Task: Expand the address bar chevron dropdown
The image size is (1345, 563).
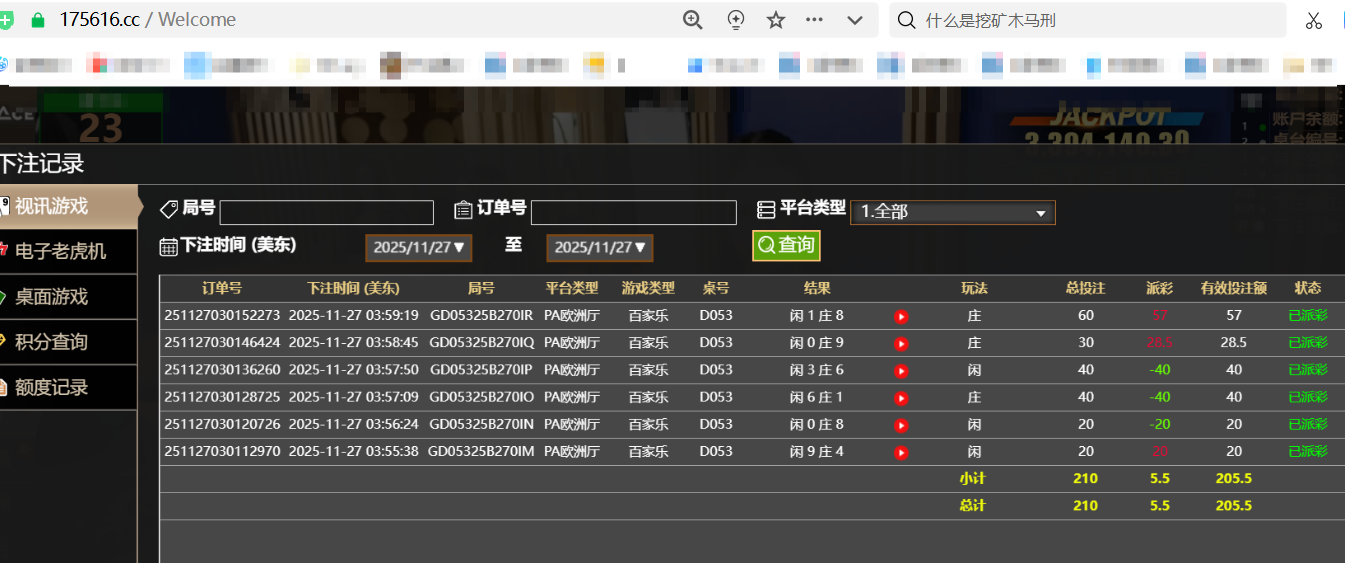Action: click(855, 20)
